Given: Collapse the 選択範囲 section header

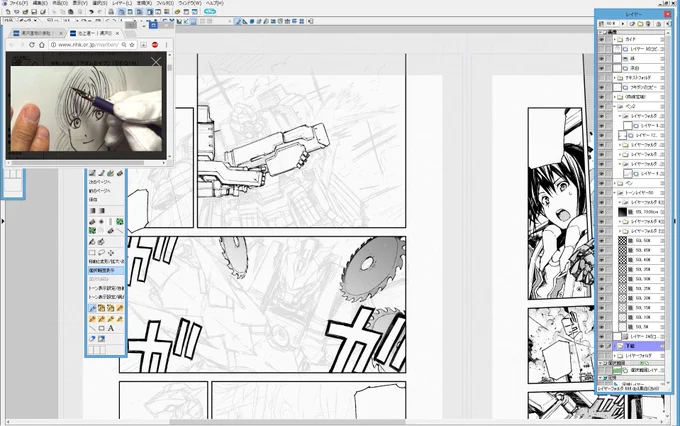Looking at the screenshot, I should 601,363.
